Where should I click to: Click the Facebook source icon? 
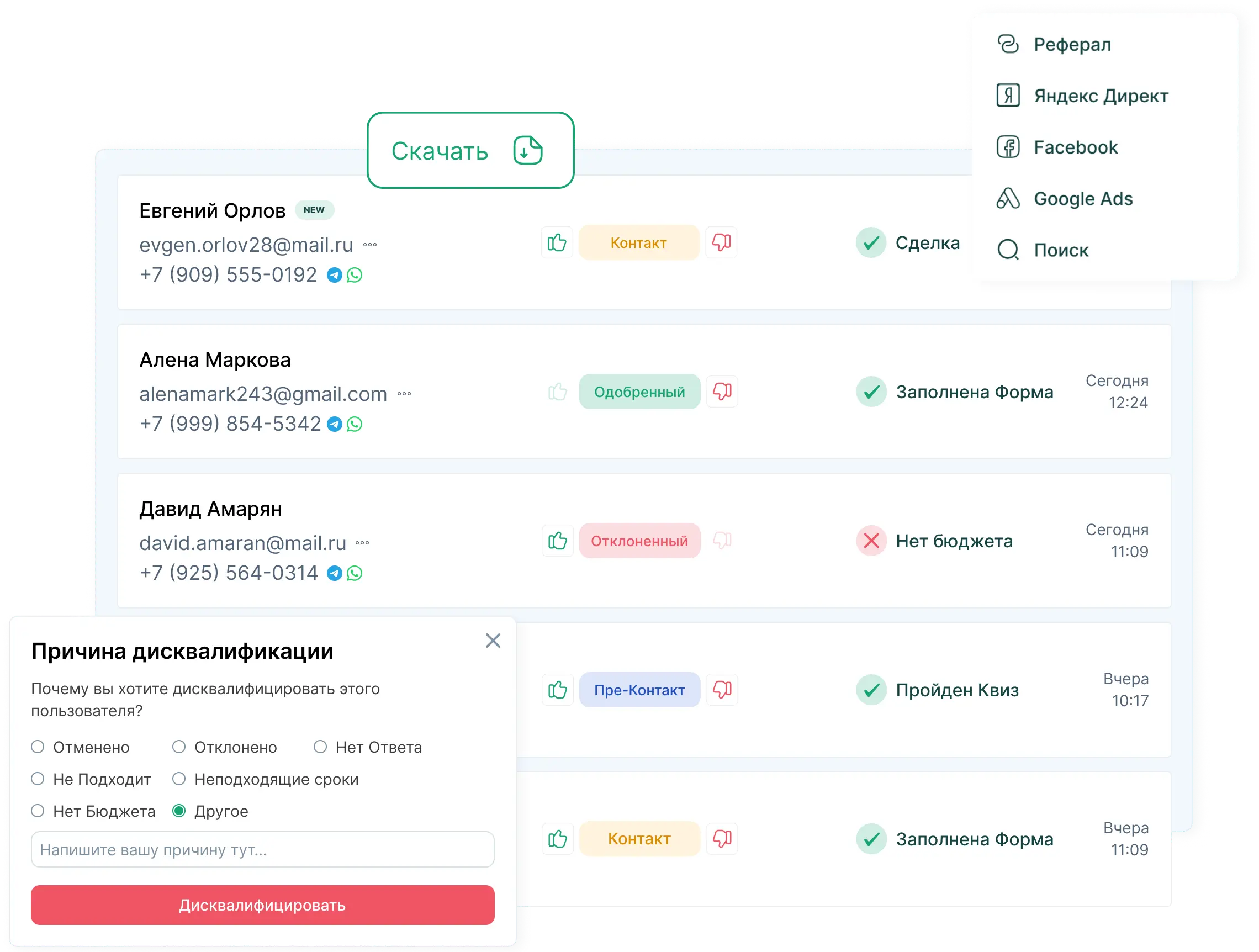click(x=1008, y=147)
